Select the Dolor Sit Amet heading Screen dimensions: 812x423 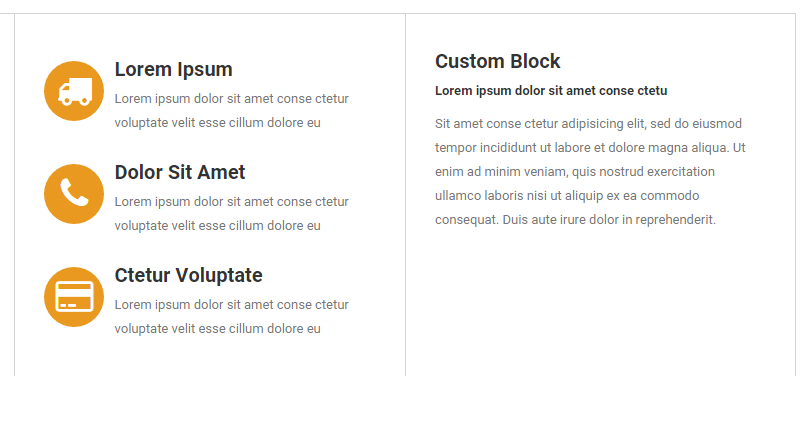(x=180, y=172)
